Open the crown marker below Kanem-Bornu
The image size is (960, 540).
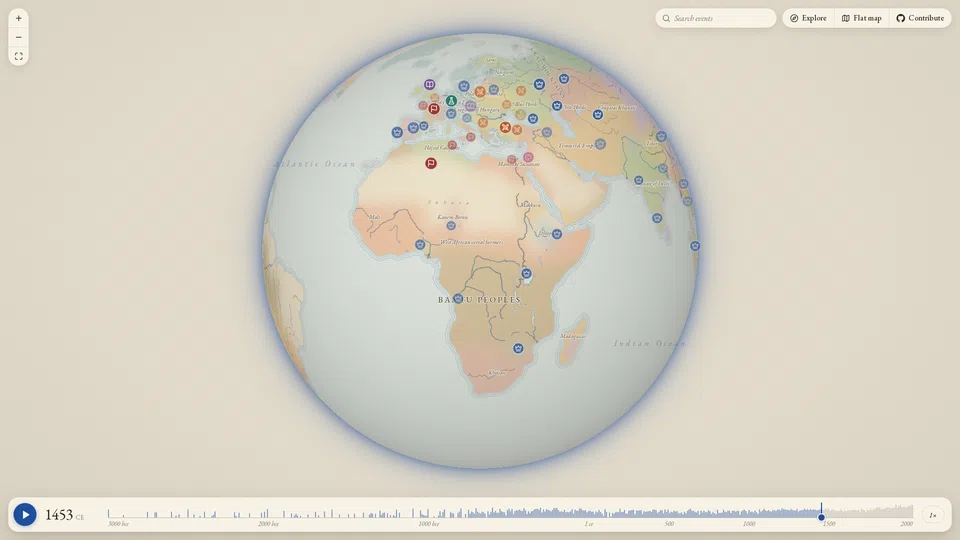coord(451,226)
